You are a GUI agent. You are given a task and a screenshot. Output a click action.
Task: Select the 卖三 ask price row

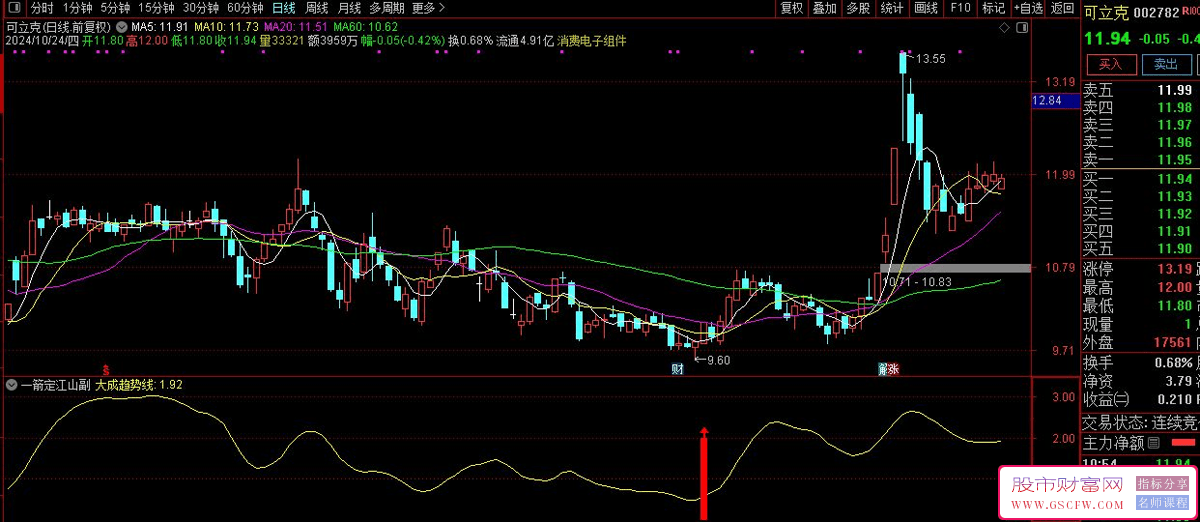tap(1140, 125)
